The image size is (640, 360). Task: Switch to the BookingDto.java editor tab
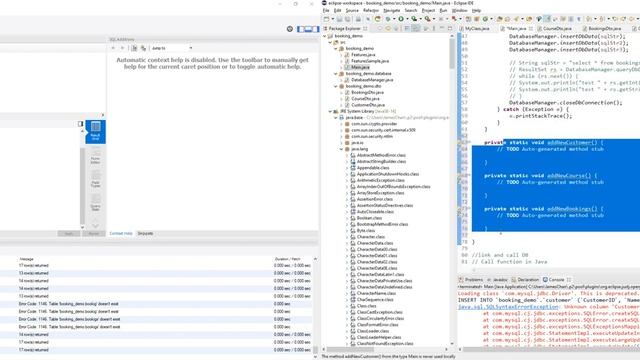[x=602, y=29]
